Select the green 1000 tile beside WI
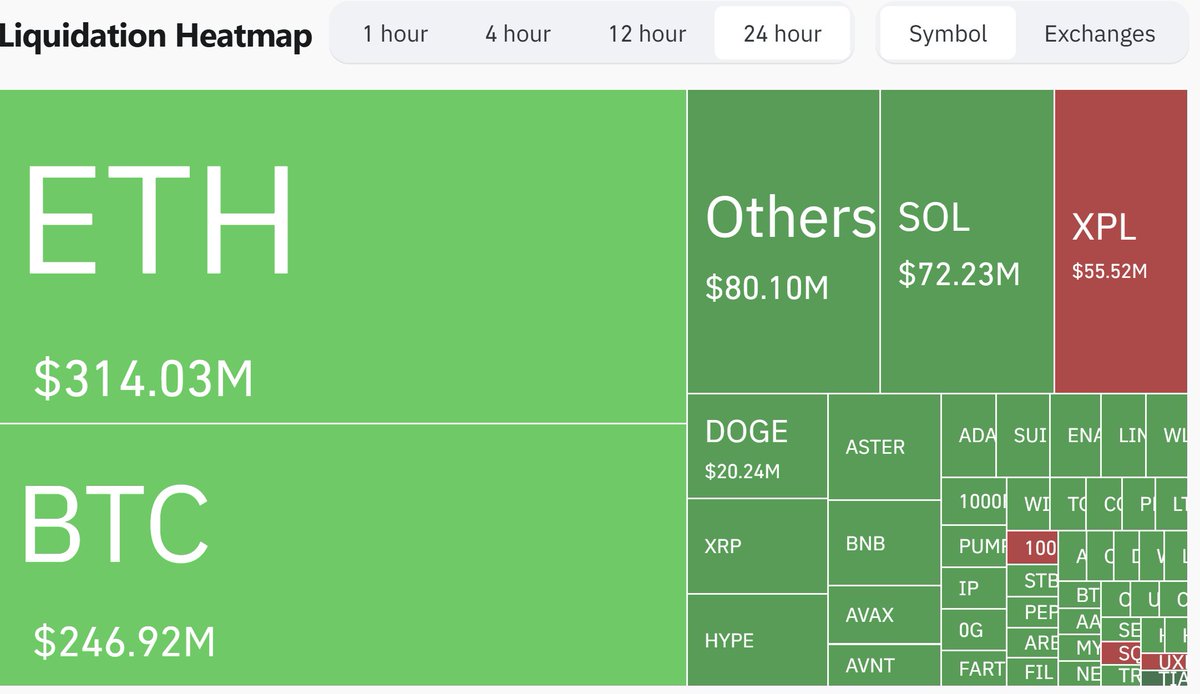Screen dimensions: 1200x694 click(975, 501)
